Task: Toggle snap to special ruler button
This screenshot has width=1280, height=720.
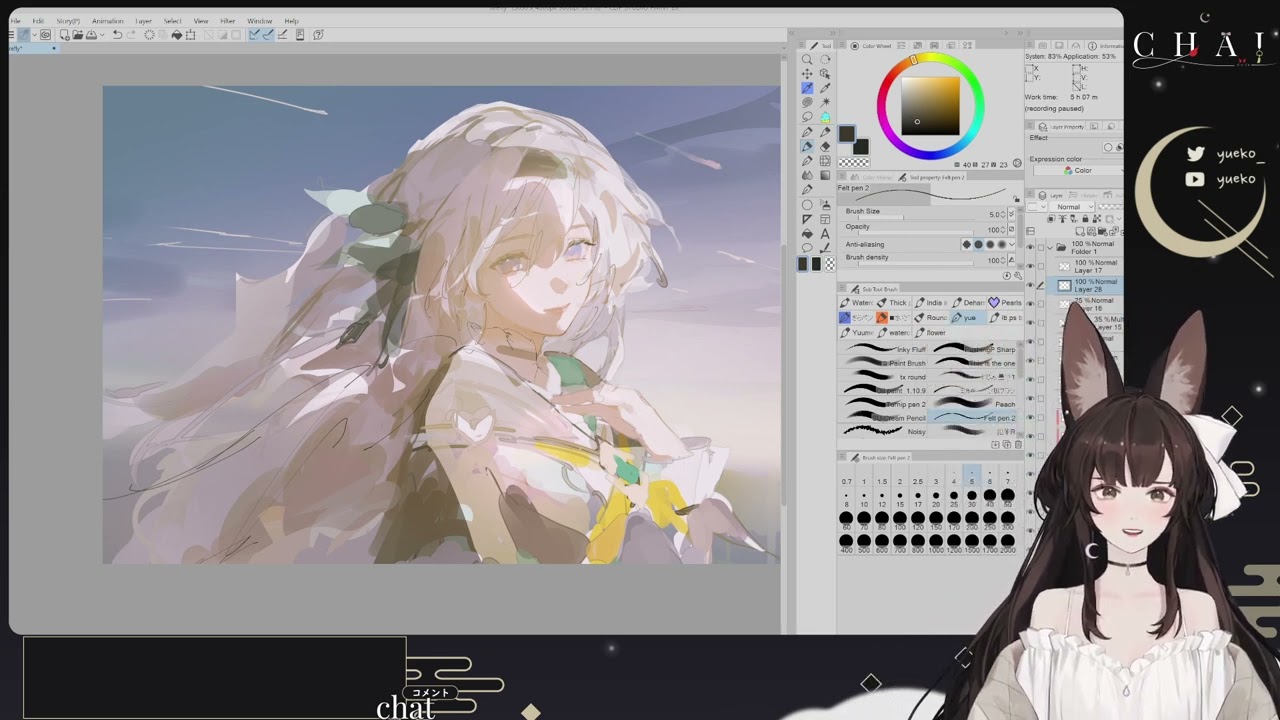Action: pyautogui.click(x=268, y=35)
